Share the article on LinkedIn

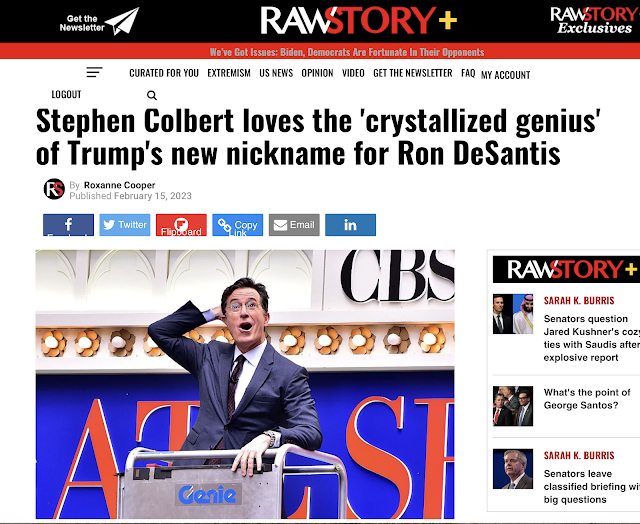click(x=351, y=225)
